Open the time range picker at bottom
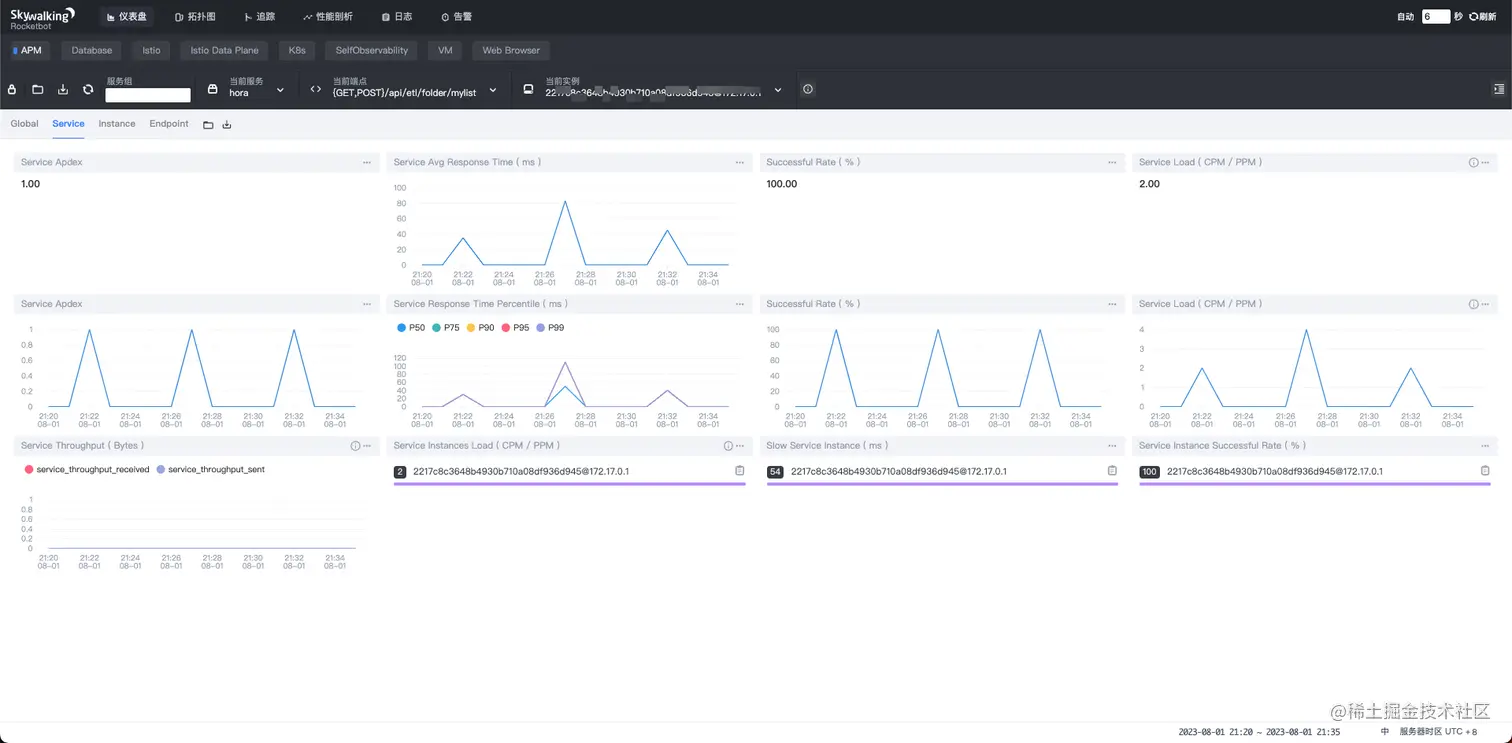1512x743 pixels. 1261,732
